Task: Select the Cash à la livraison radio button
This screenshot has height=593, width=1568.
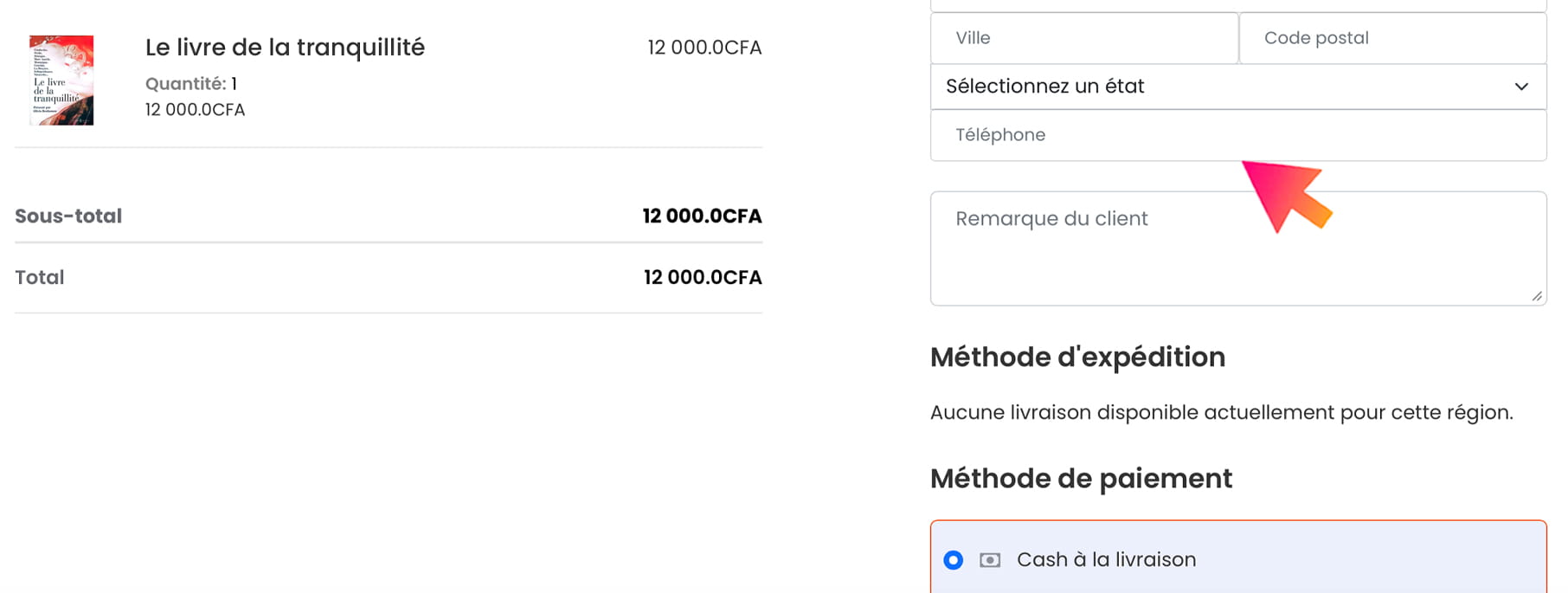Action: point(953,560)
